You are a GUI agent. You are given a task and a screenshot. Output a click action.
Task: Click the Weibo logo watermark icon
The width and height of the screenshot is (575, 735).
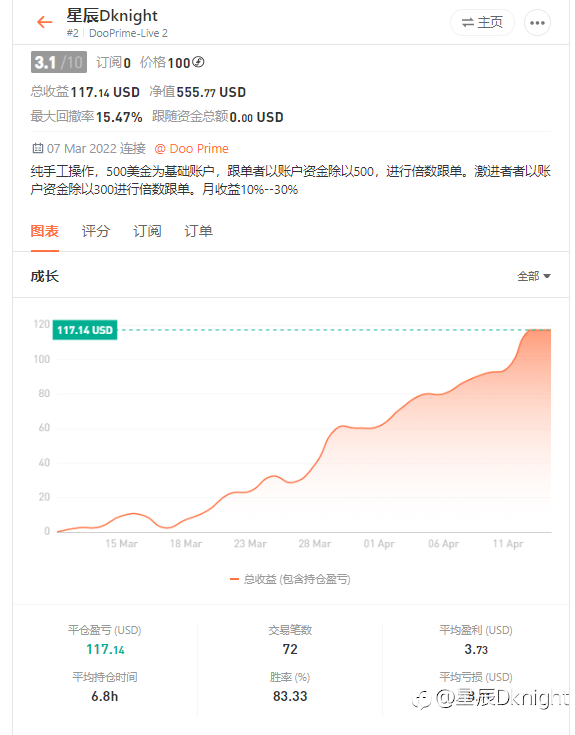pyautogui.click(x=421, y=699)
